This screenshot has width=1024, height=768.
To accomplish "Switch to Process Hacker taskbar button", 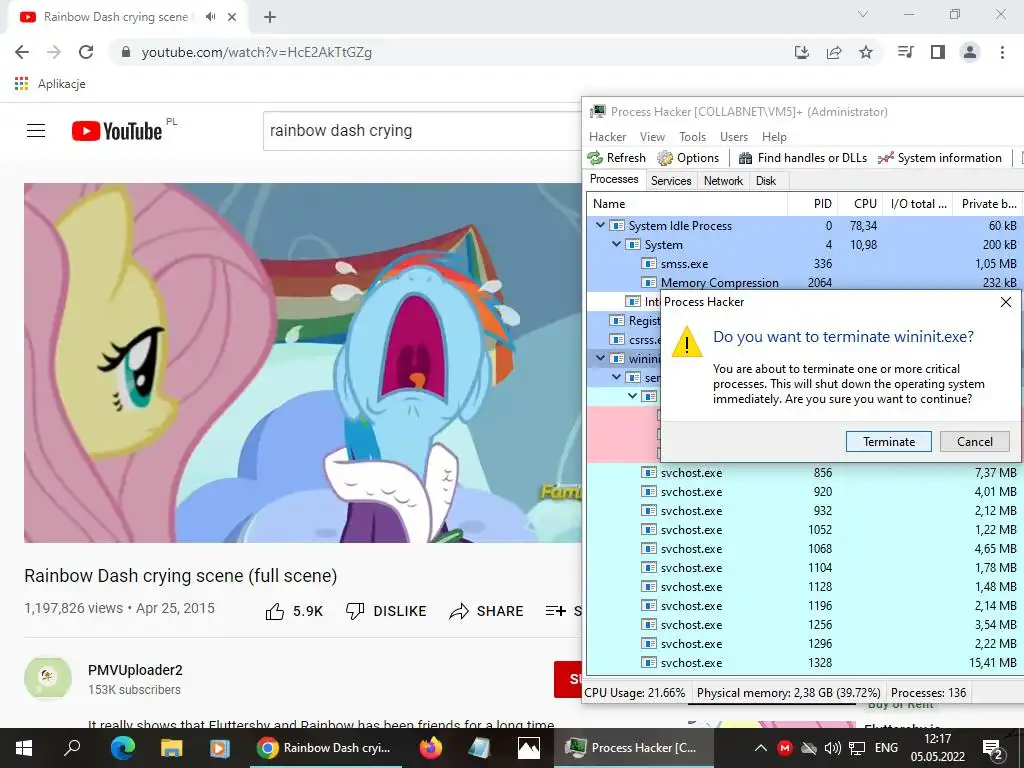I will tap(633, 748).
